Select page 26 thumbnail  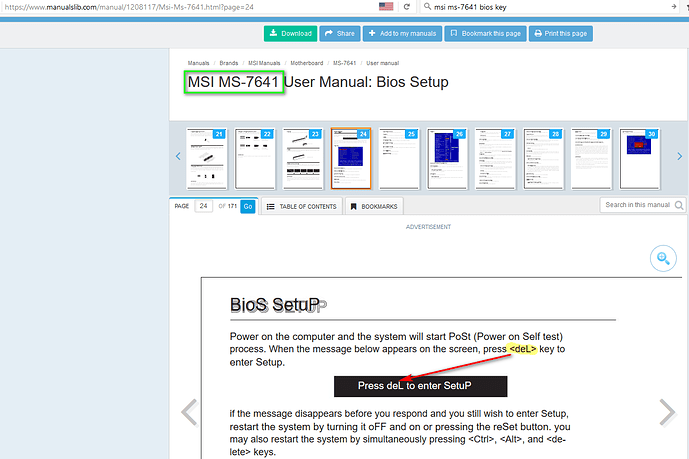click(x=447, y=159)
